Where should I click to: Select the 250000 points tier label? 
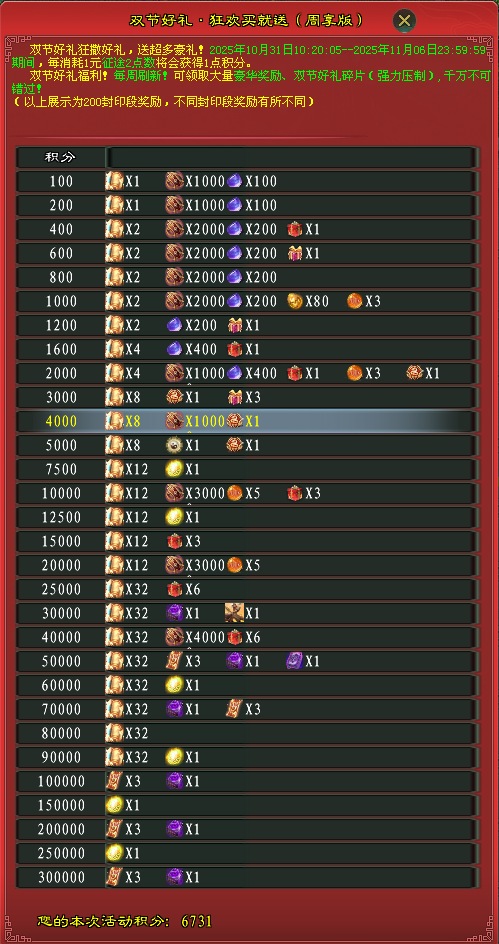tap(61, 853)
